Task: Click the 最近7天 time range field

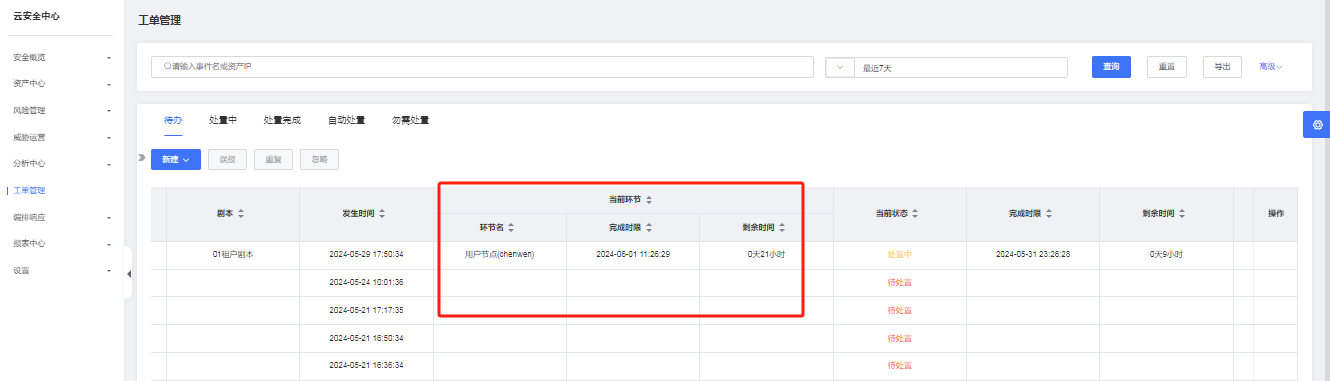Action: pyautogui.click(x=960, y=67)
